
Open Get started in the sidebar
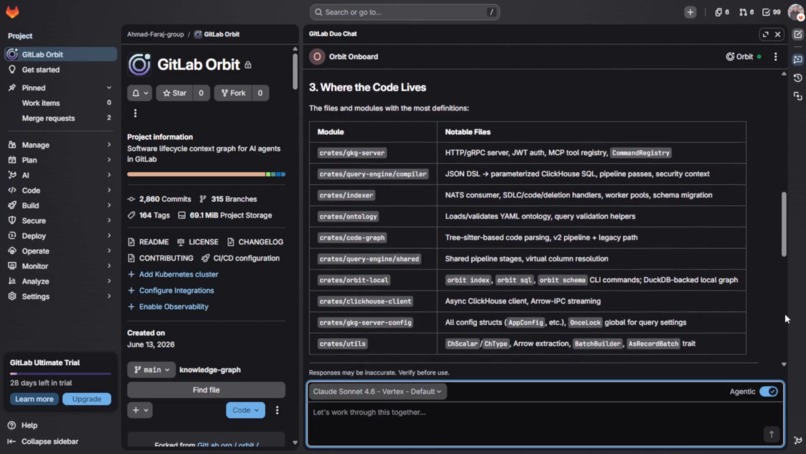pyautogui.click(x=61, y=69)
